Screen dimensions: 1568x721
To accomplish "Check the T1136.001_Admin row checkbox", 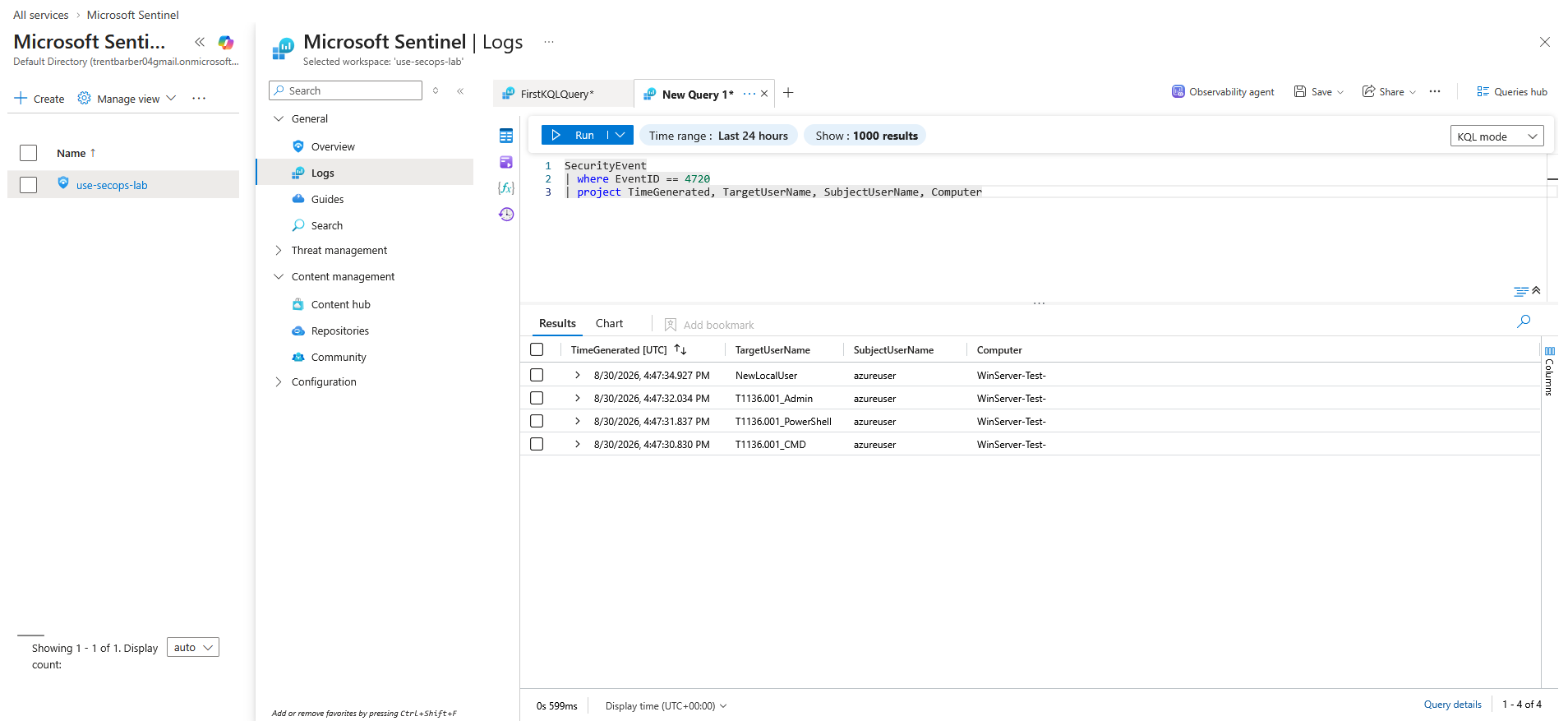I will 537,398.
